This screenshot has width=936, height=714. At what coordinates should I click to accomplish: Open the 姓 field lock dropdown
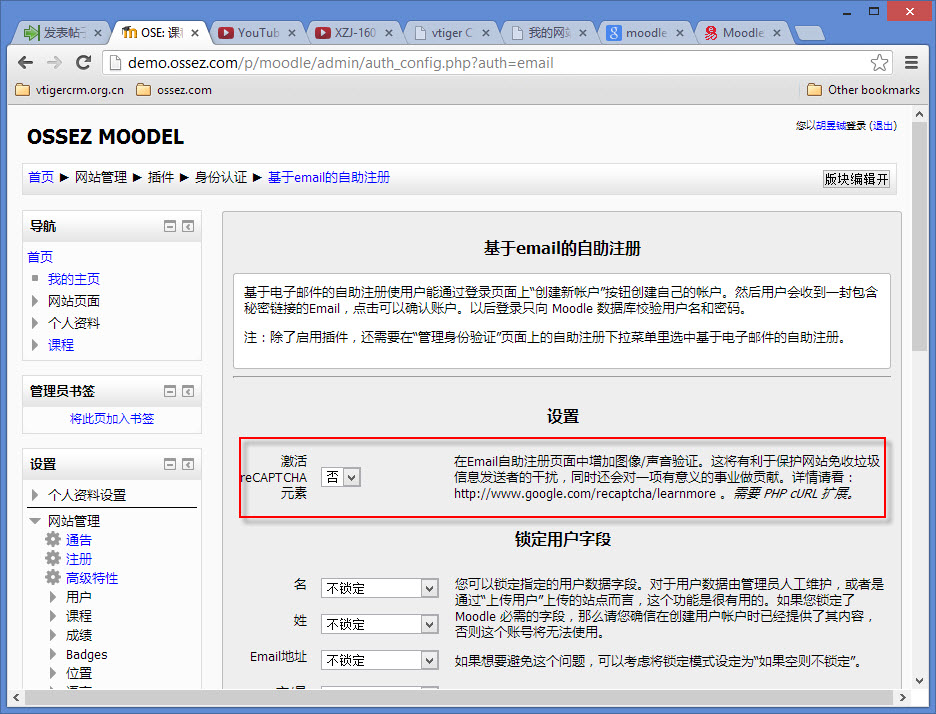pos(380,624)
